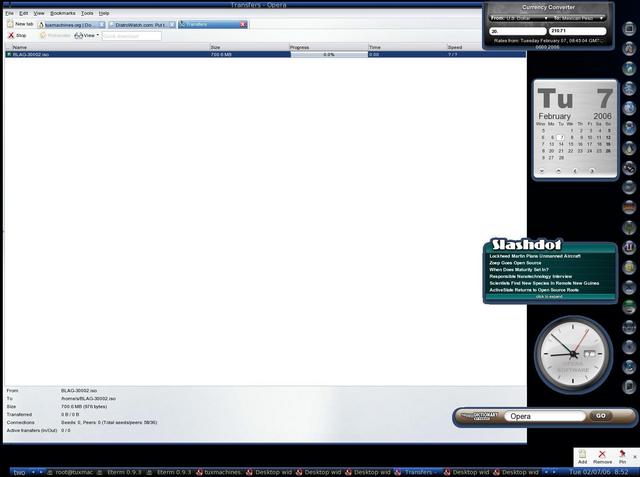Click the root@tuxmac terminal taskbar entry

tap(70, 472)
